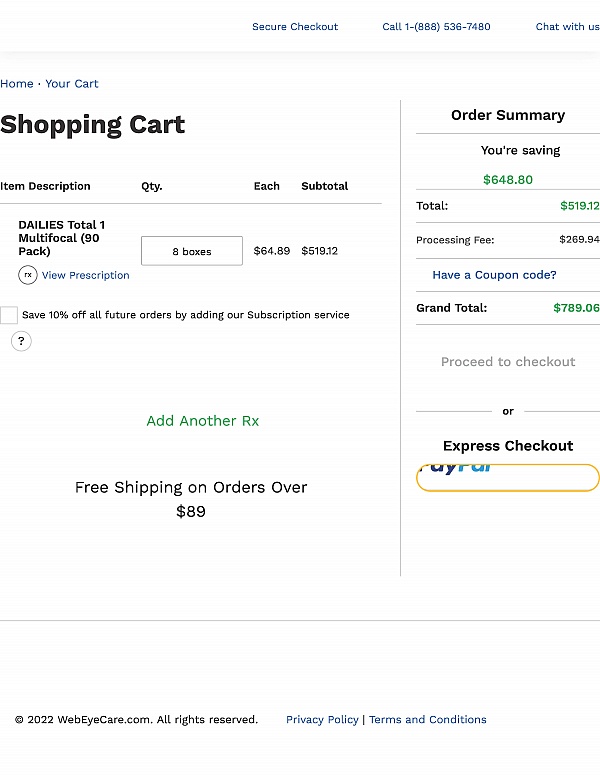Click the Secure Checkout header link

295,27
